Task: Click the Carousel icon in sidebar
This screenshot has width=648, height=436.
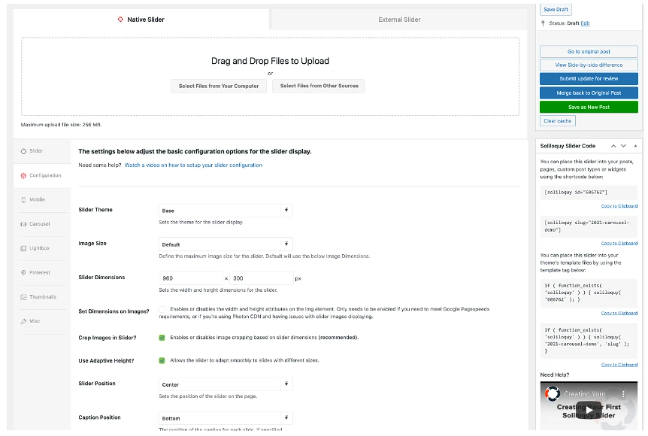Action: point(24,224)
